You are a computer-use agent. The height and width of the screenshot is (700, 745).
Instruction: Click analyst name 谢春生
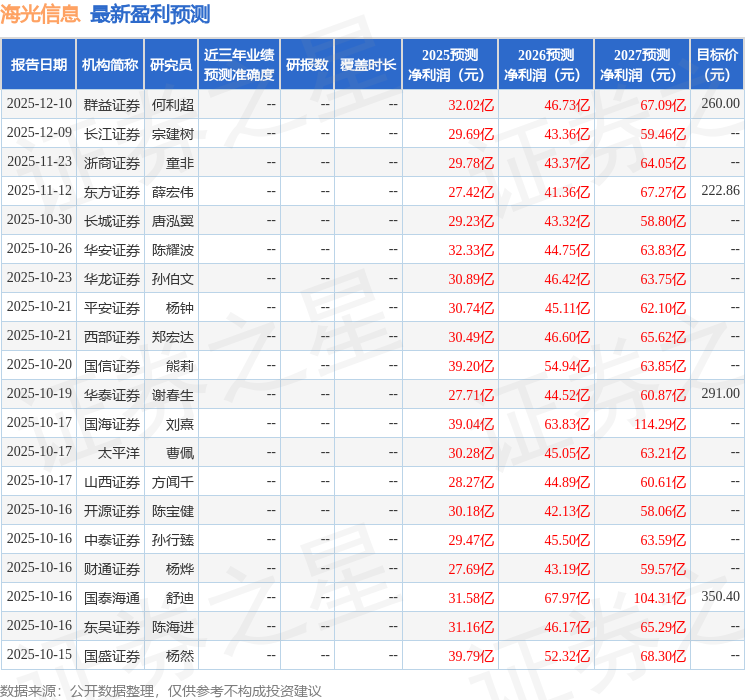(172, 395)
